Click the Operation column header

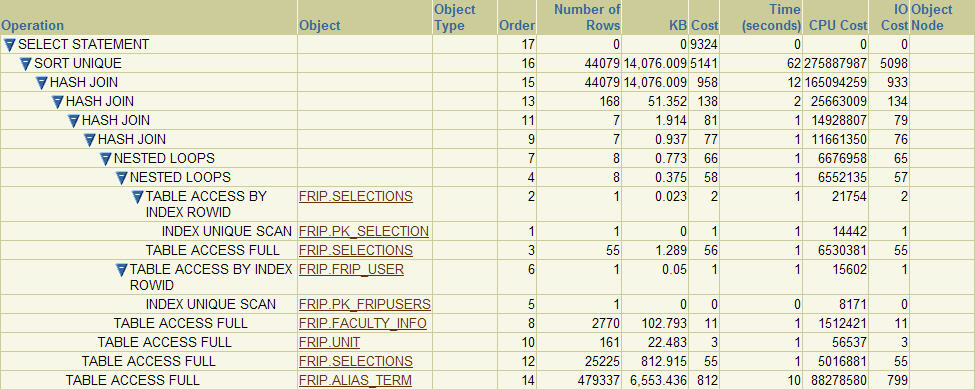click(33, 25)
